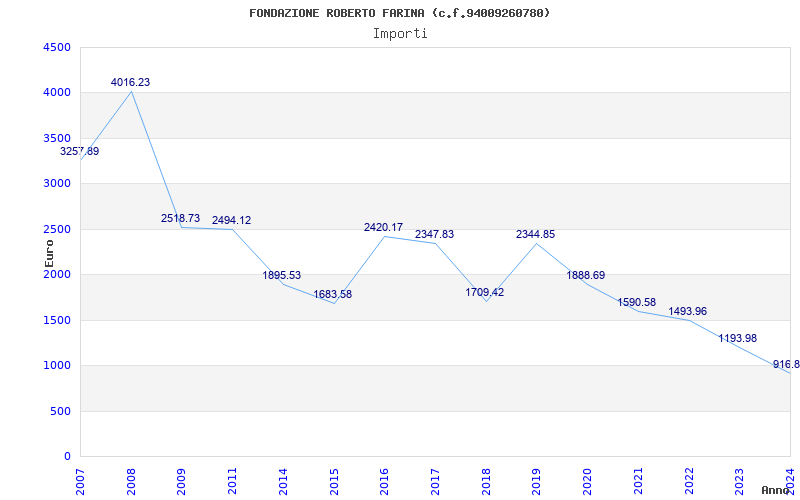The image size is (800, 500).
Task: Click the 1500 y-axis tick label
Action: (x=57, y=320)
